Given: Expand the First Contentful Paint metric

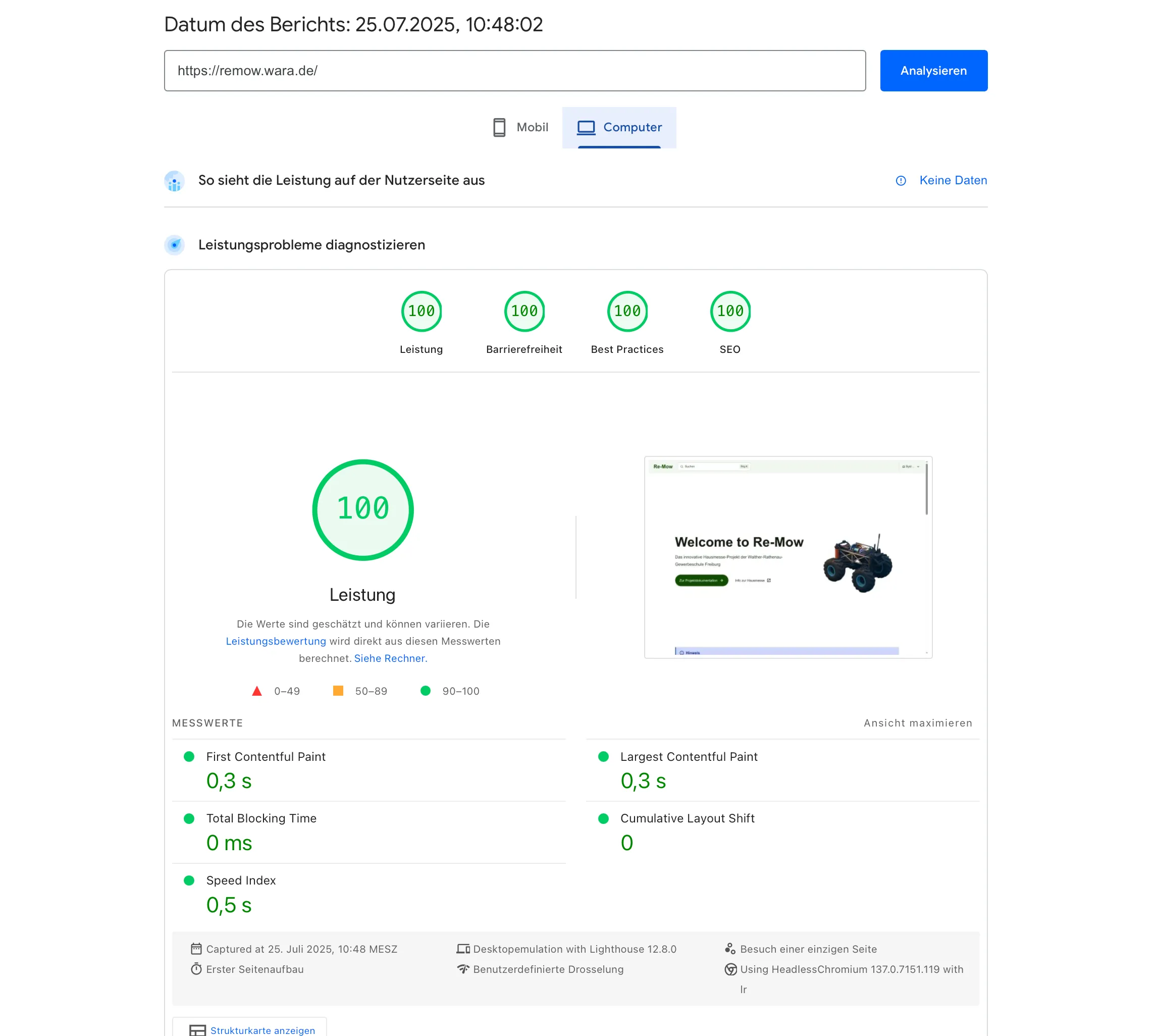Looking at the screenshot, I should (x=265, y=756).
